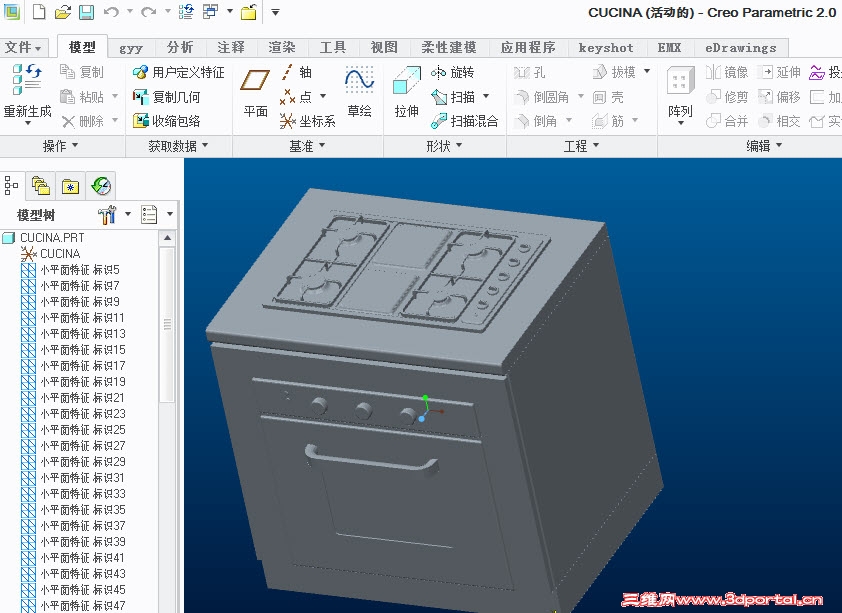Undo the last action
The height and width of the screenshot is (613, 842).
click(111, 11)
